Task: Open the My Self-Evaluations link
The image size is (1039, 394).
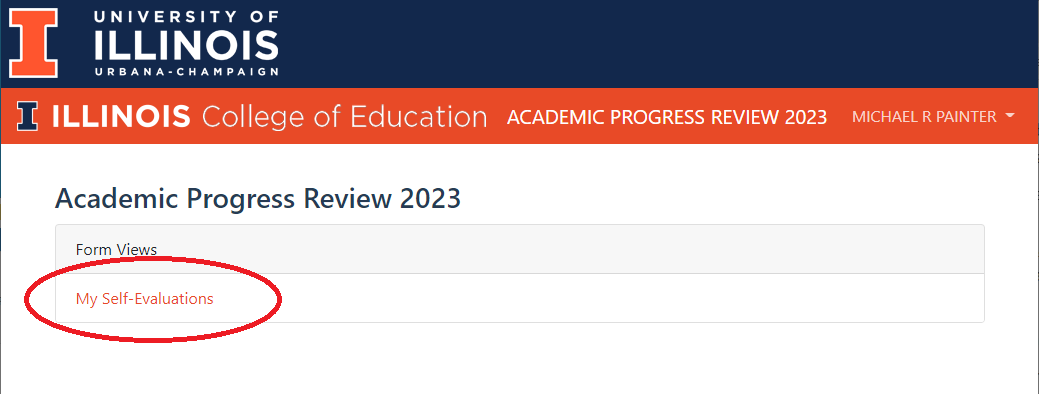Action: click(144, 299)
